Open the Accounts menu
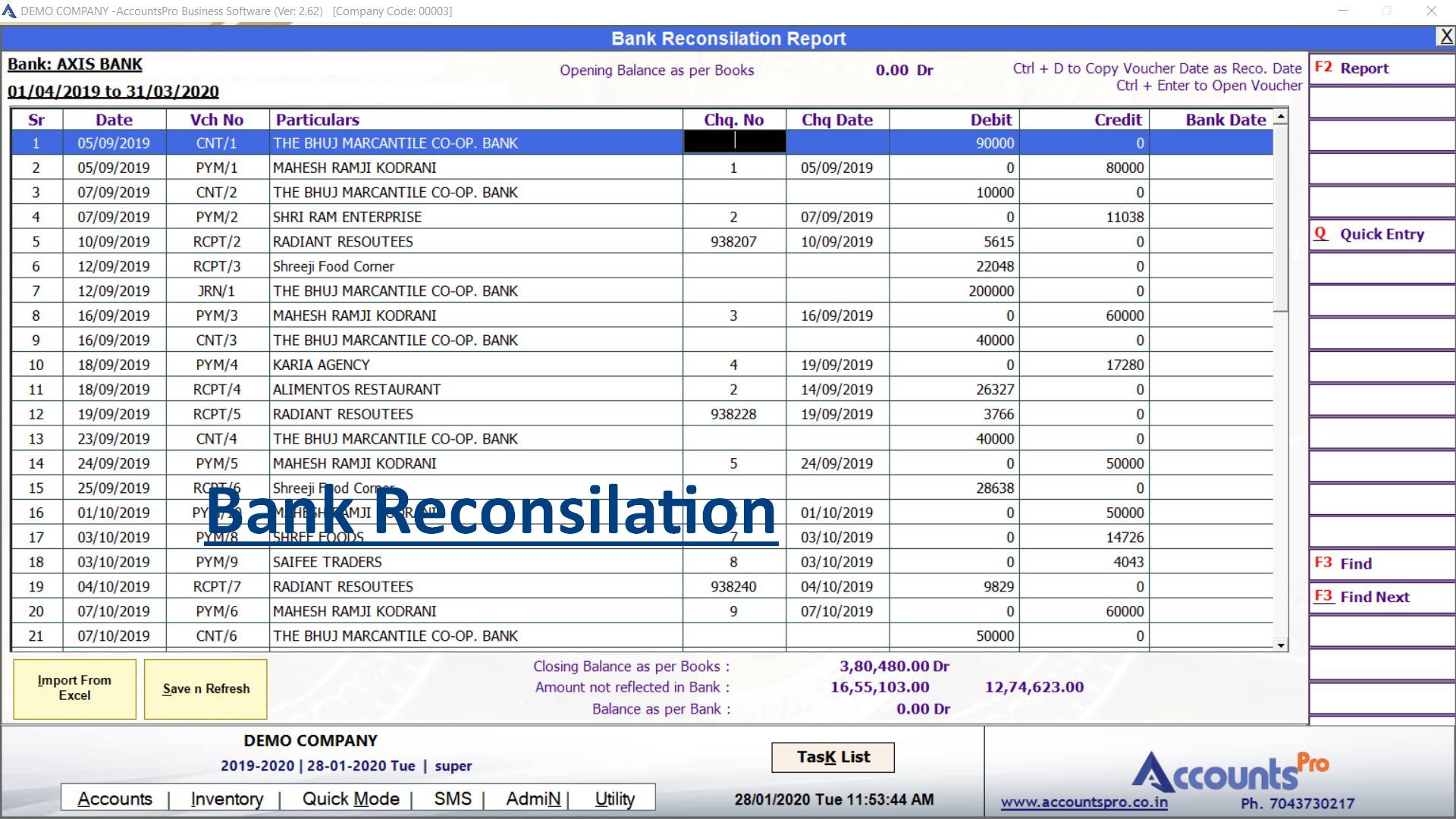 click(115, 799)
